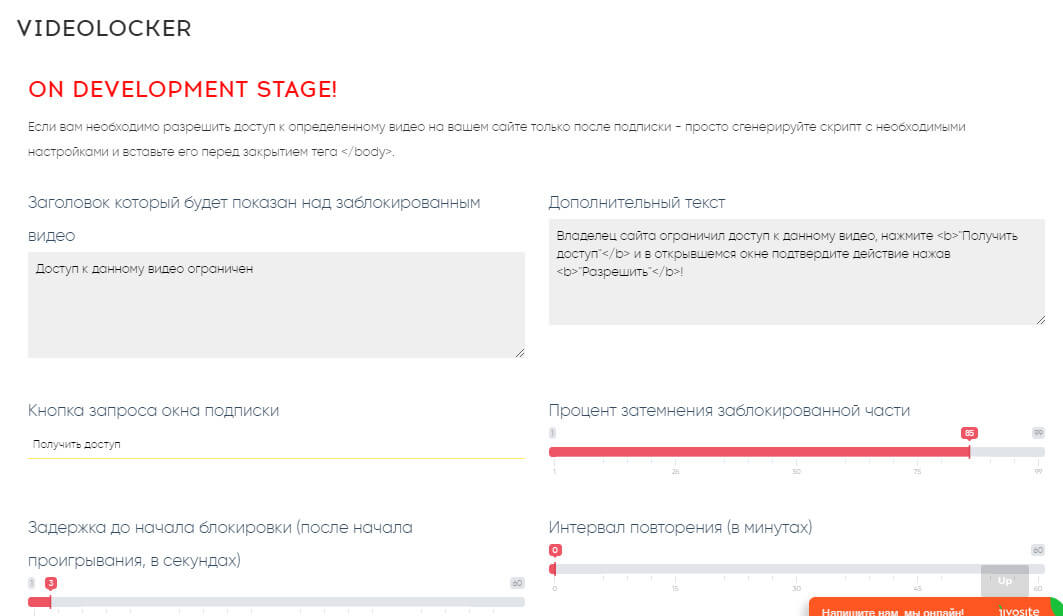Screen dimensions: 1063x616
Task: Click the maximum value 99 on darkening slider
Action: tap(1038, 433)
